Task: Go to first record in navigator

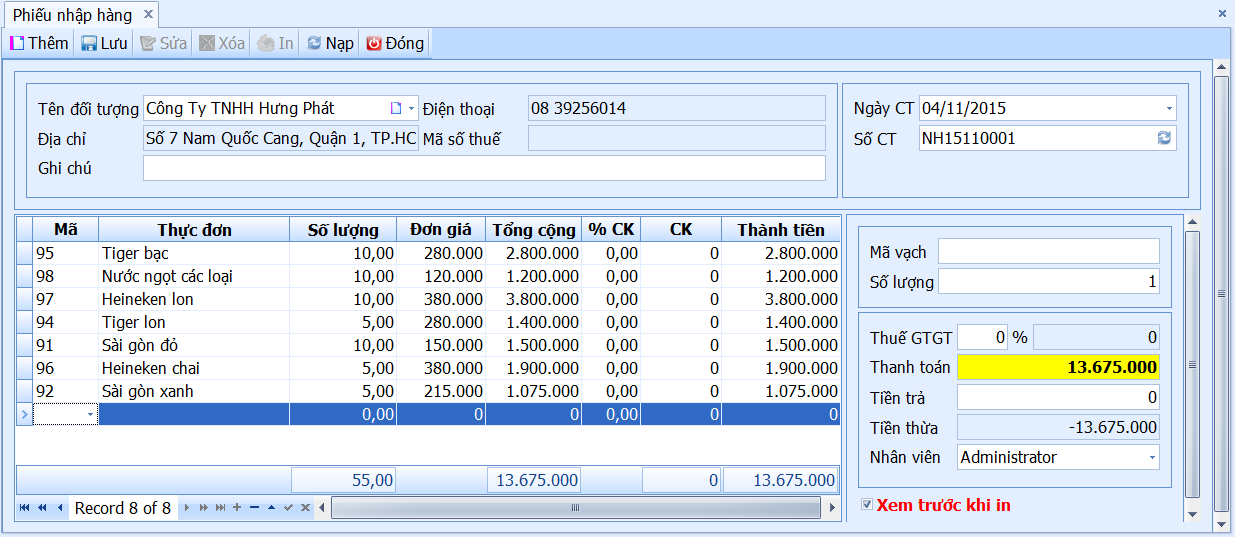Action: (25, 508)
